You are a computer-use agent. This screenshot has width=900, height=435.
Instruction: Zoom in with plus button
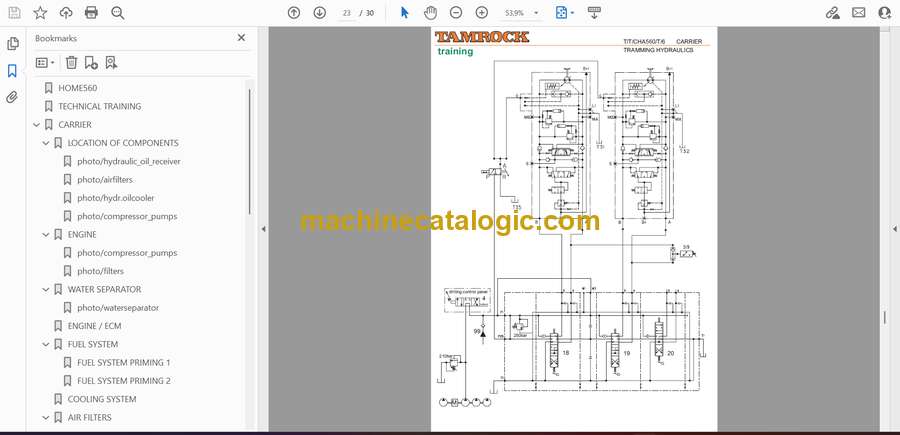tap(482, 13)
